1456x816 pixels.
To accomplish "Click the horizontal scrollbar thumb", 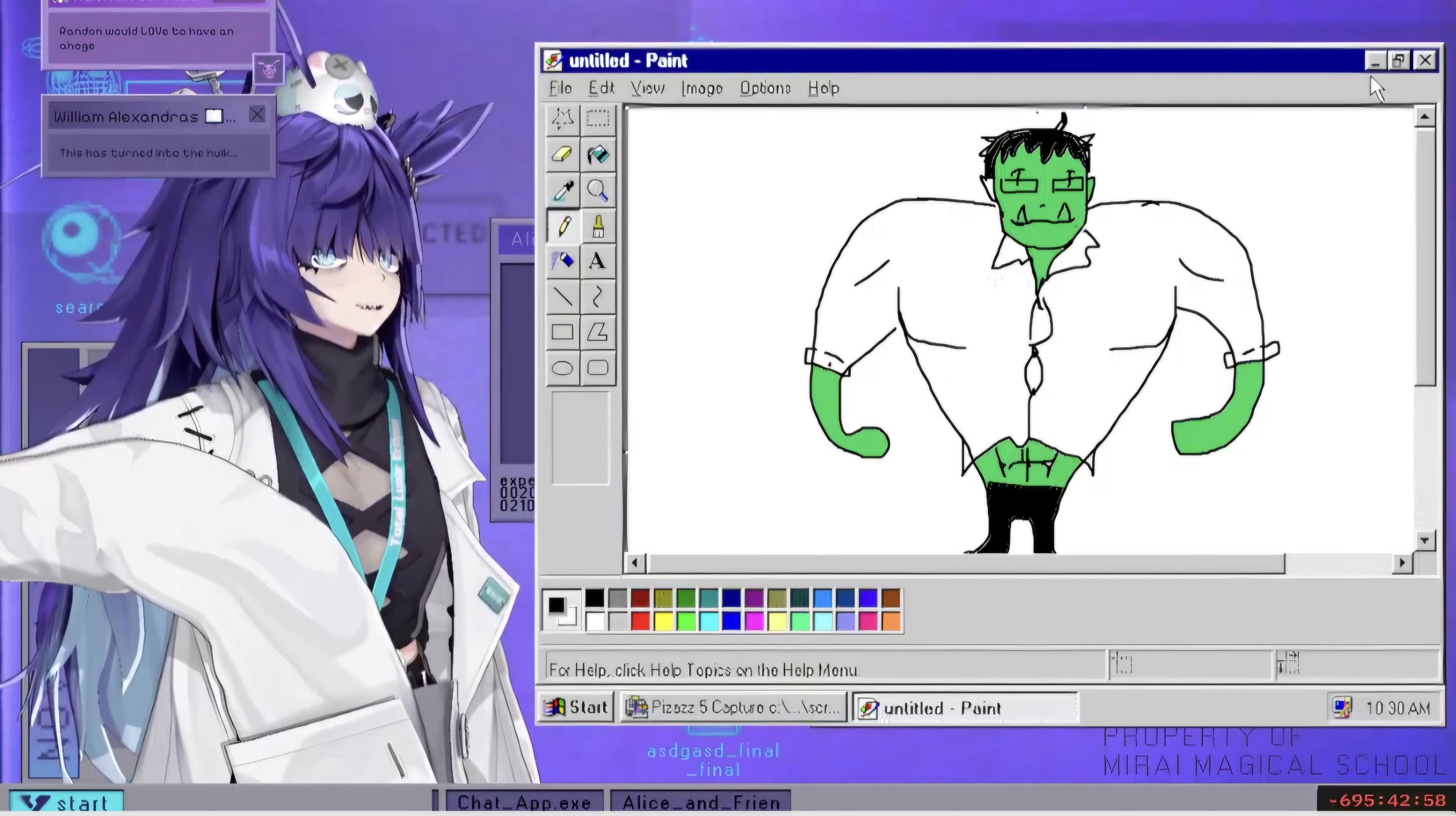I will (x=966, y=563).
